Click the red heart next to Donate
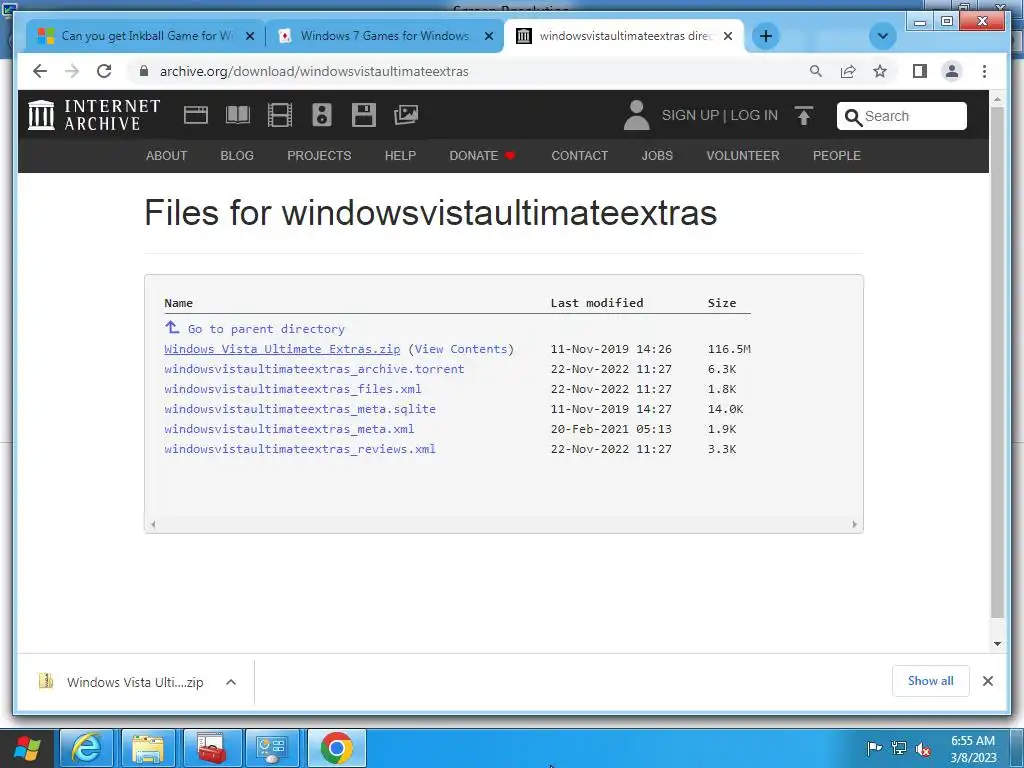The width and height of the screenshot is (1024, 768). 510,155
